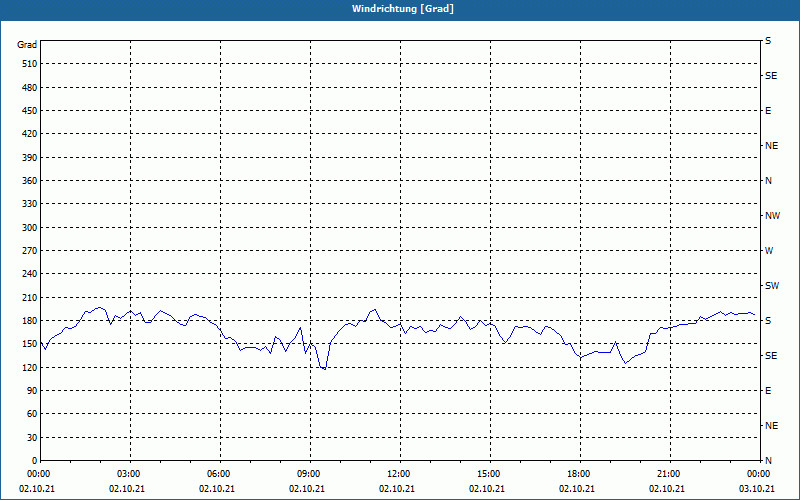Viewport: 800px width, 500px height.
Task: Select the 120 degree tick label
Action: point(30,367)
